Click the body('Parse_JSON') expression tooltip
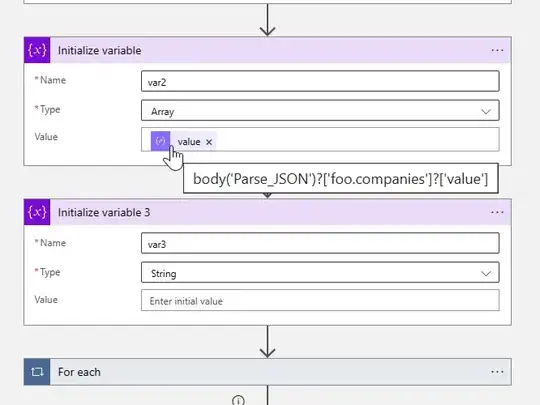 pos(341,179)
